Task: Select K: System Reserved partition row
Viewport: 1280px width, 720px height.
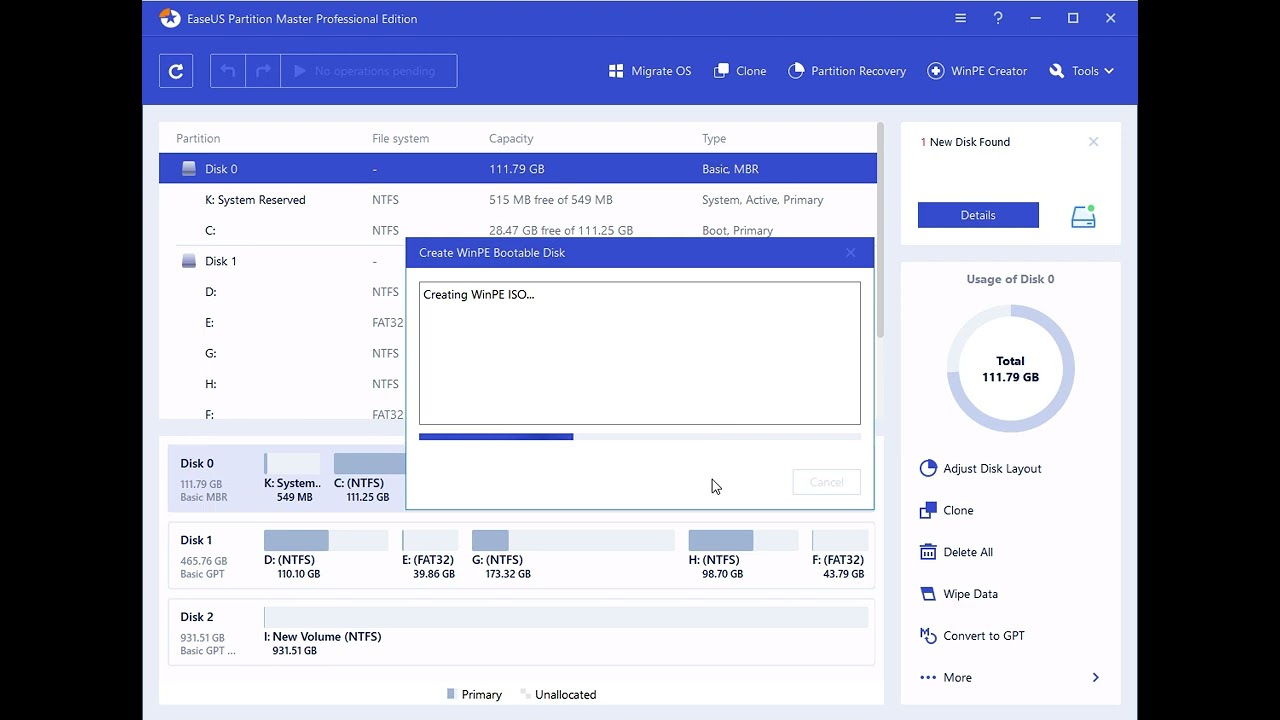Action: point(518,200)
